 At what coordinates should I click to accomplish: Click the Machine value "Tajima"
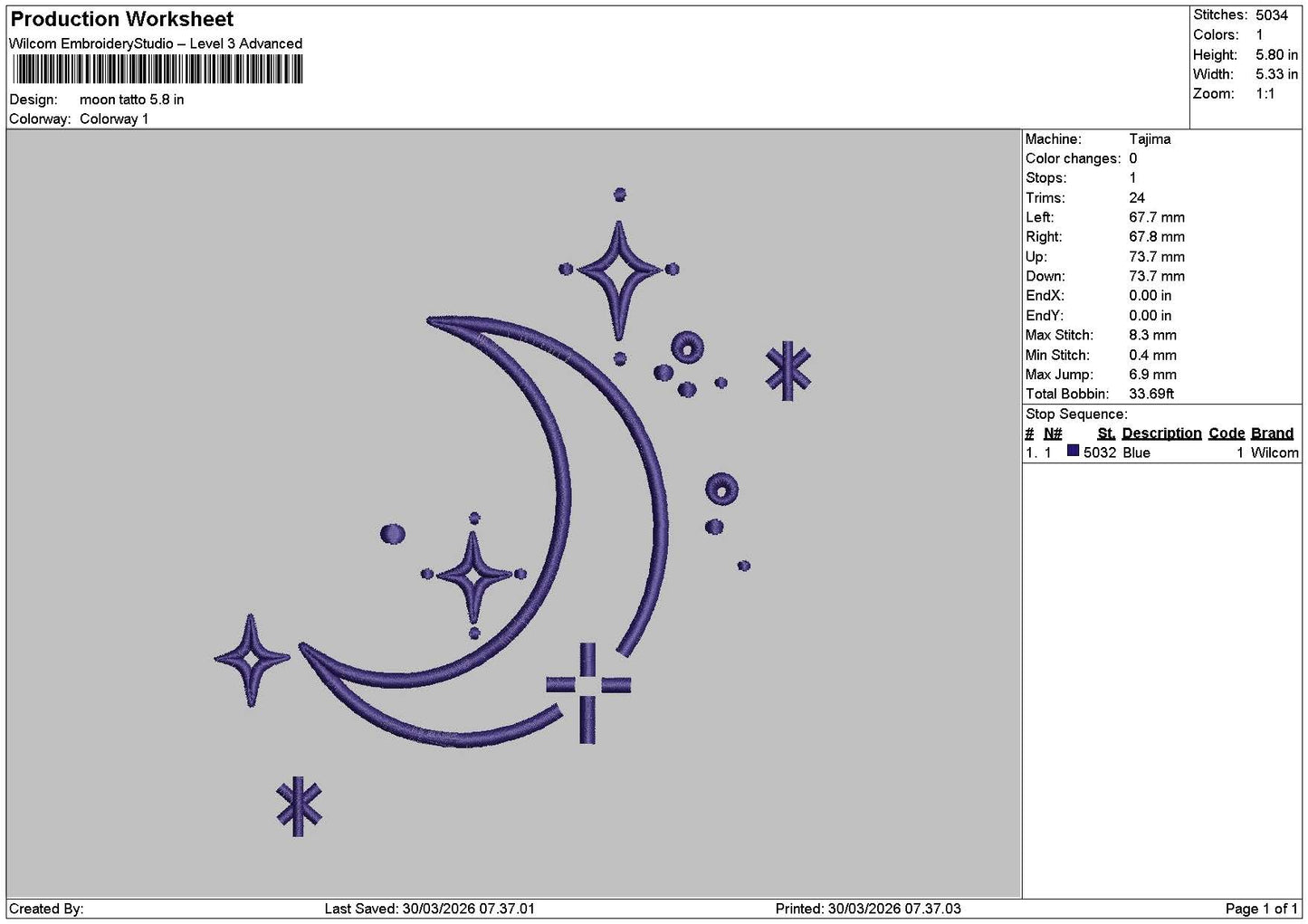coord(1150,139)
